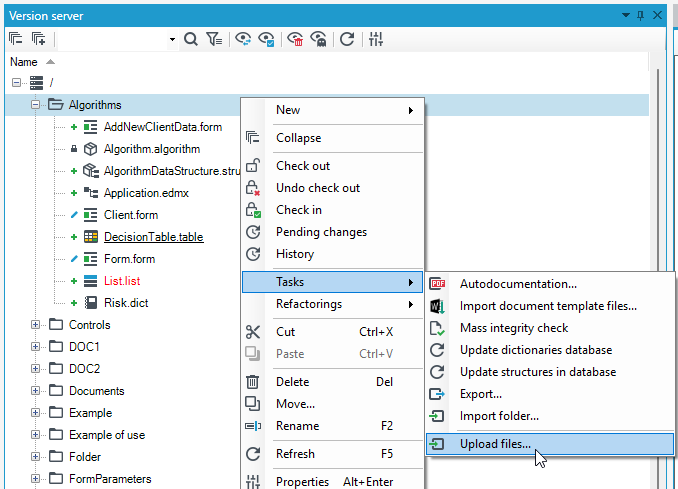Choose Cut from the context menu
Viewport: 678px width, 489px height.
[333, 332]
